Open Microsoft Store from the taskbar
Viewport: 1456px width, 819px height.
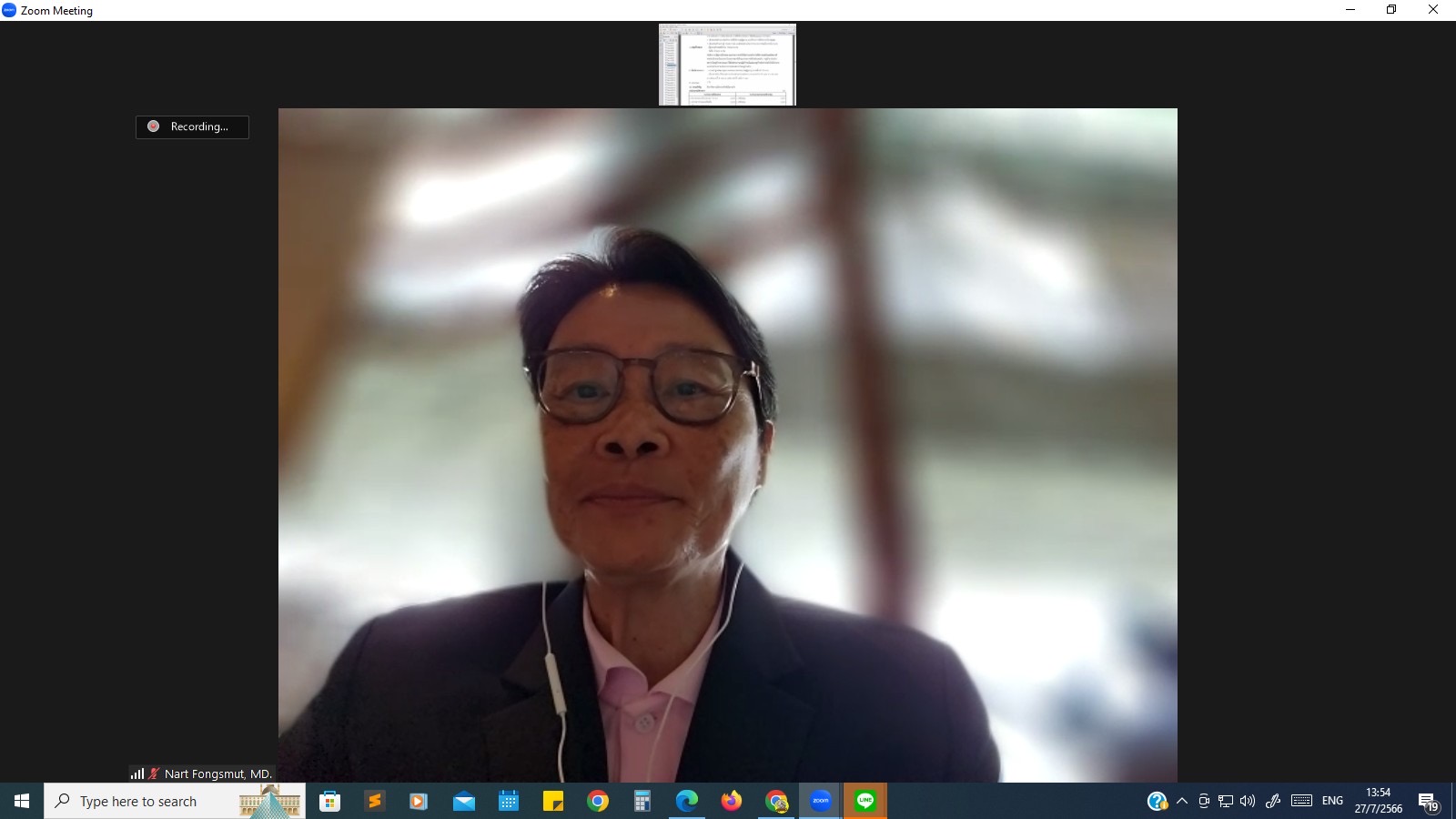point(329,801)
